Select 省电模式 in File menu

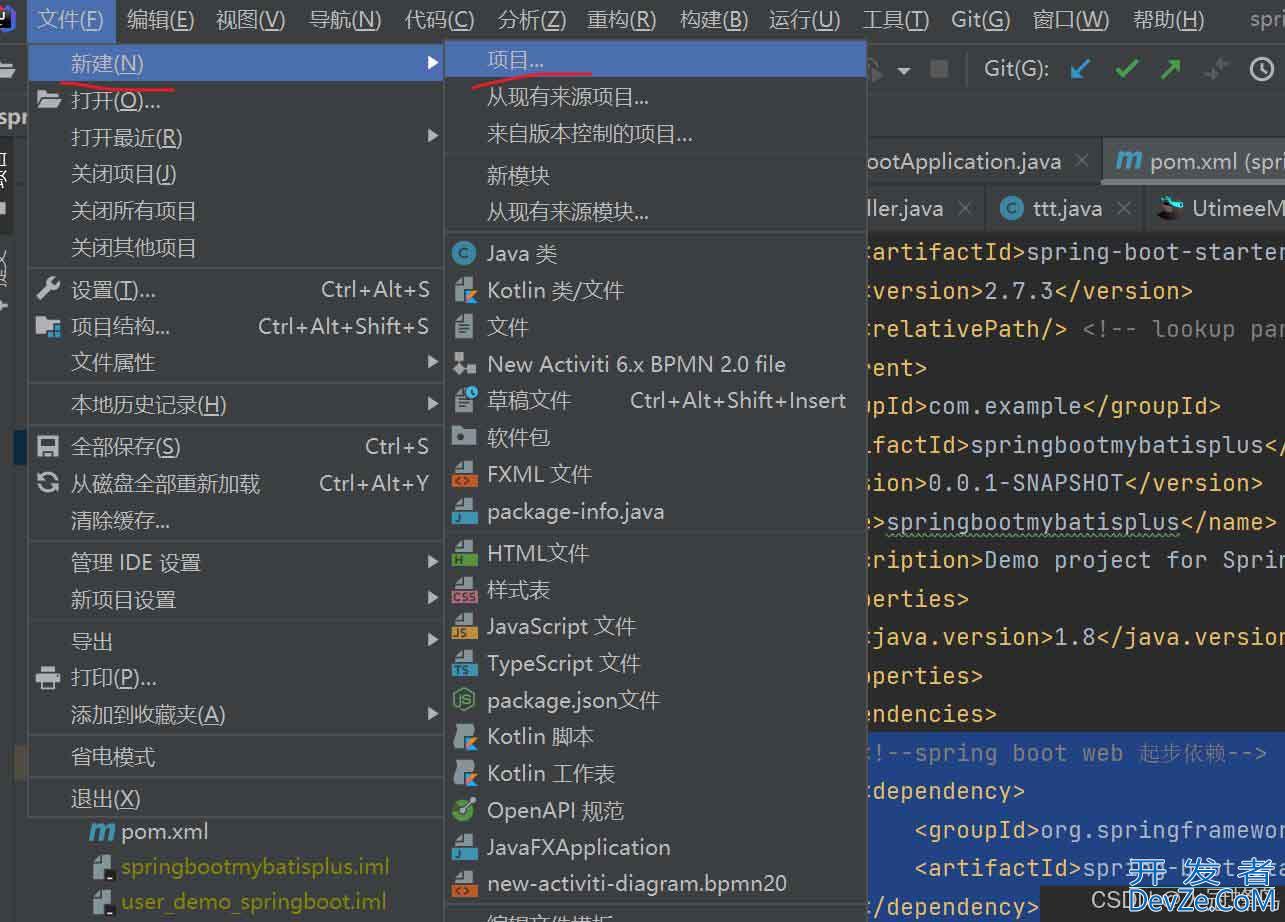pos(236,757)
